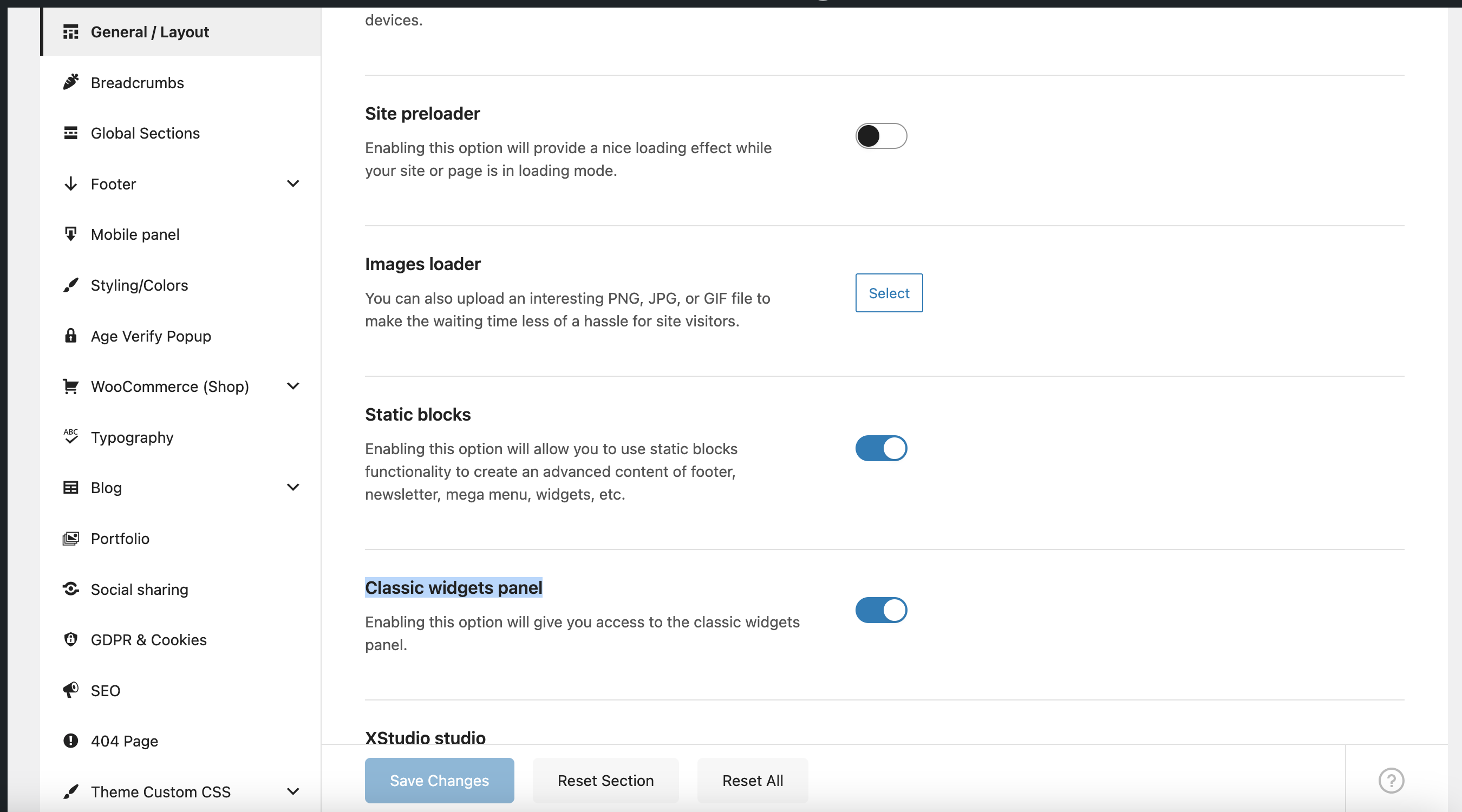
Task: Click the carrot icon beside Breadcrumbs
Action: click(x=70, y=82)
